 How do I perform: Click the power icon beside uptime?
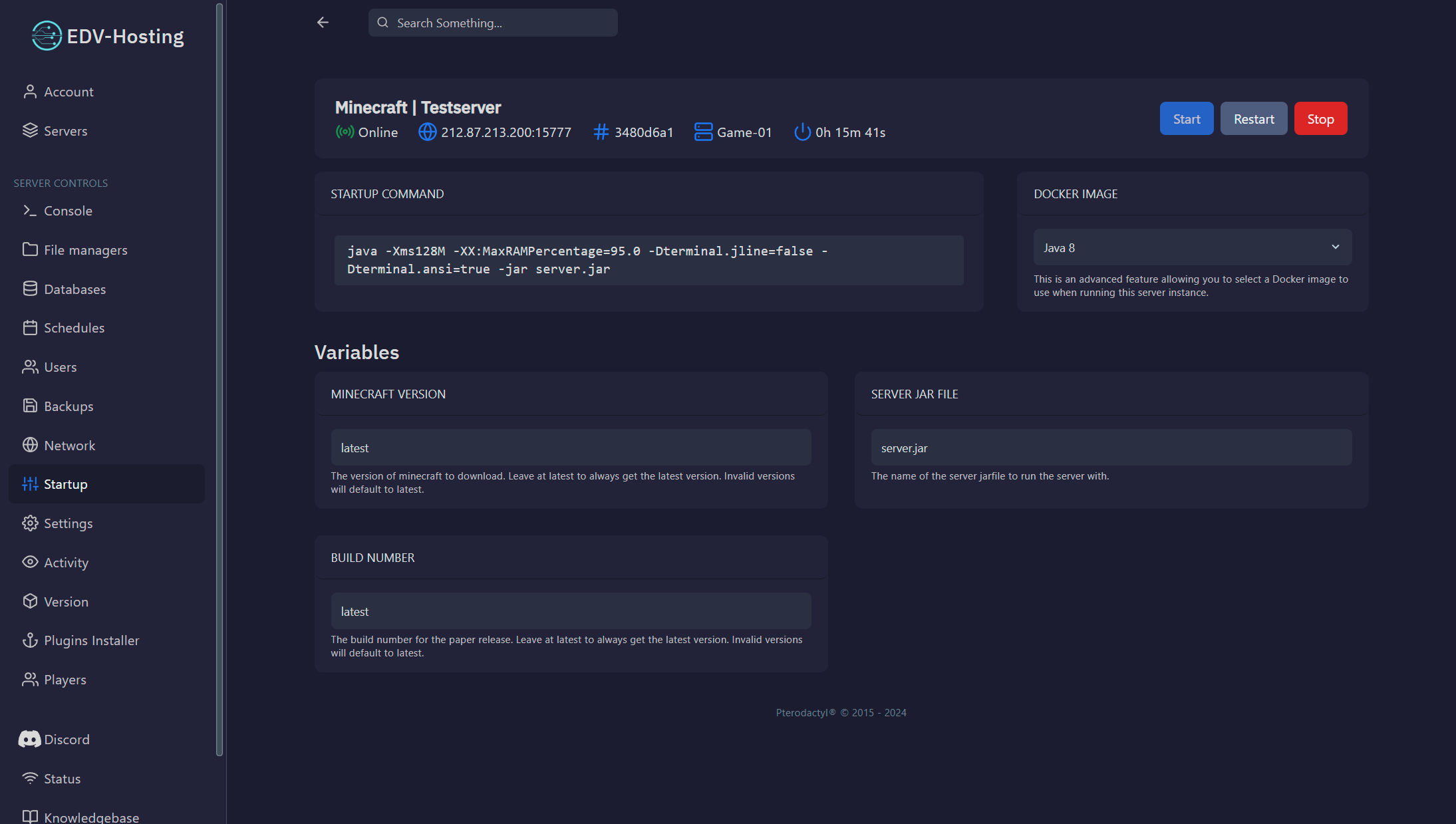pyautogui.click(x=802, y=132)
